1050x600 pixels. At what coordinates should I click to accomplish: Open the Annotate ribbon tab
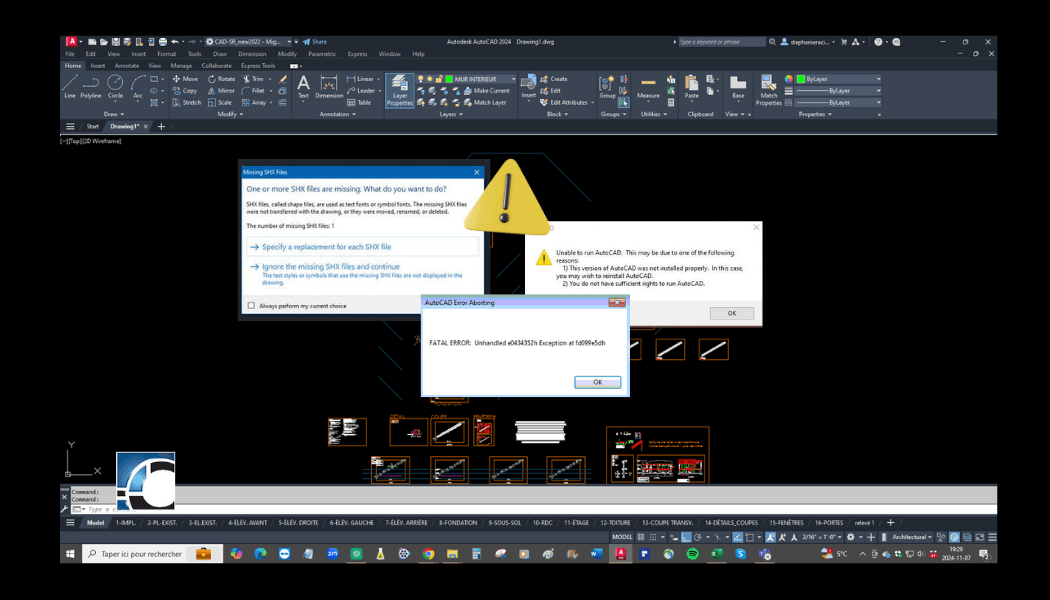tap(127, 66)
